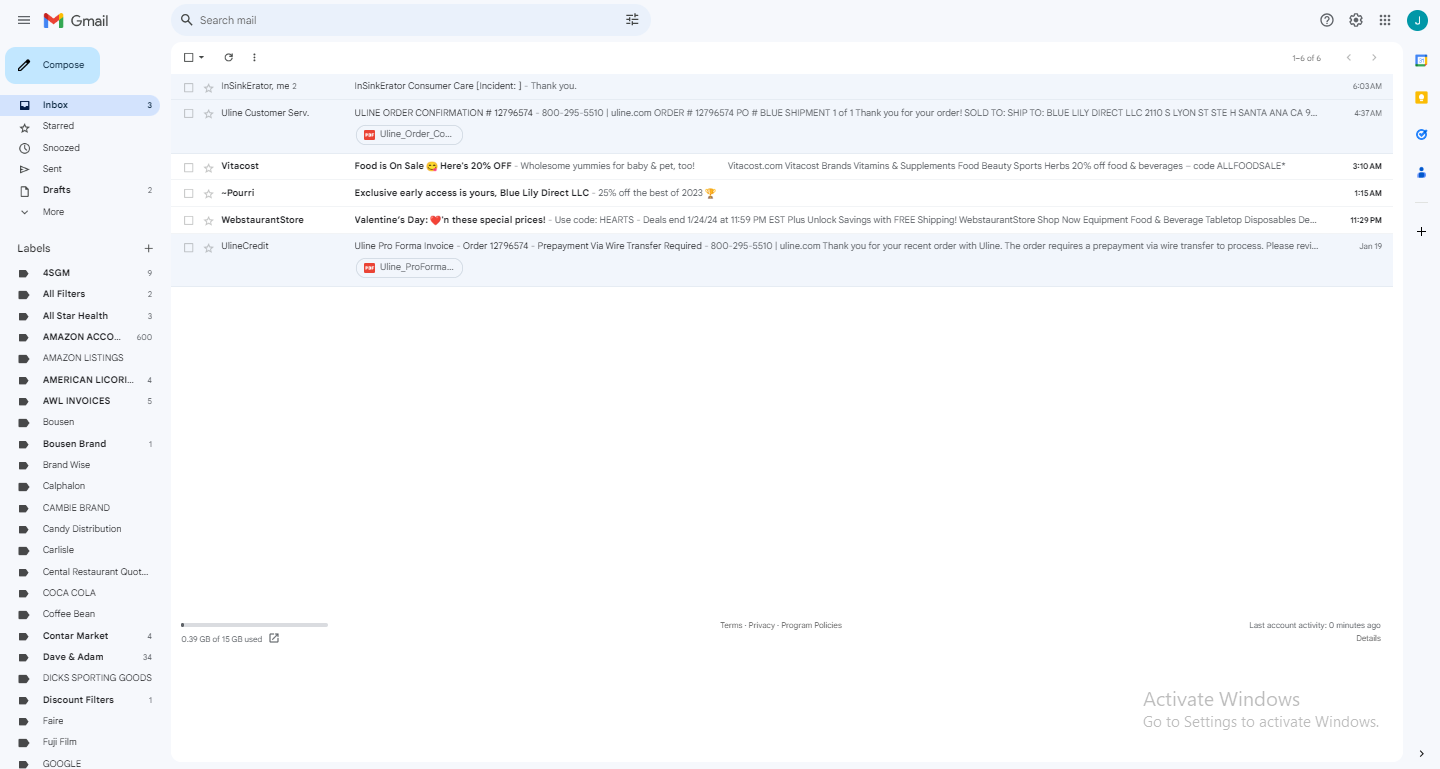The height and width of the screenshot is (769, 1440).
Task: Open Settings gear icon
Action: [1356, 20]
